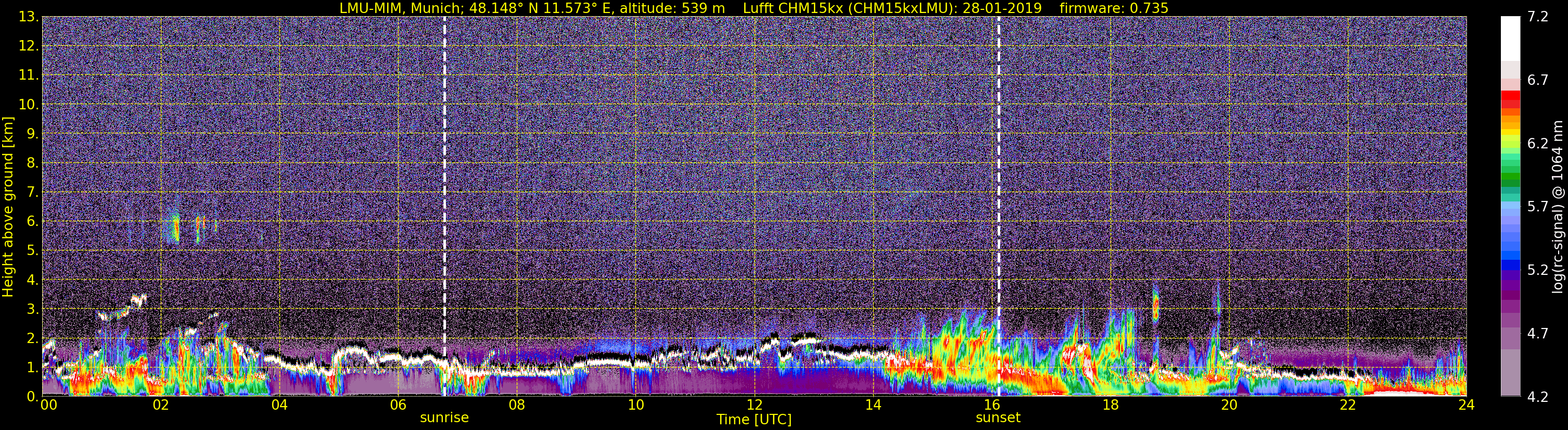This screenshot has width=1568, height=430.
Task: Click the '16' time tick label
Action: tap(991, 405)
